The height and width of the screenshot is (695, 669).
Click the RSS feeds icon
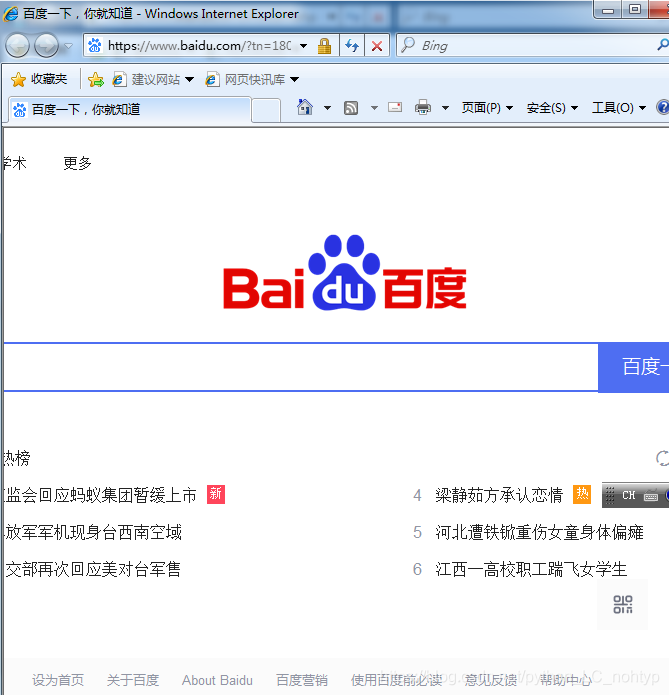[351, 108]
